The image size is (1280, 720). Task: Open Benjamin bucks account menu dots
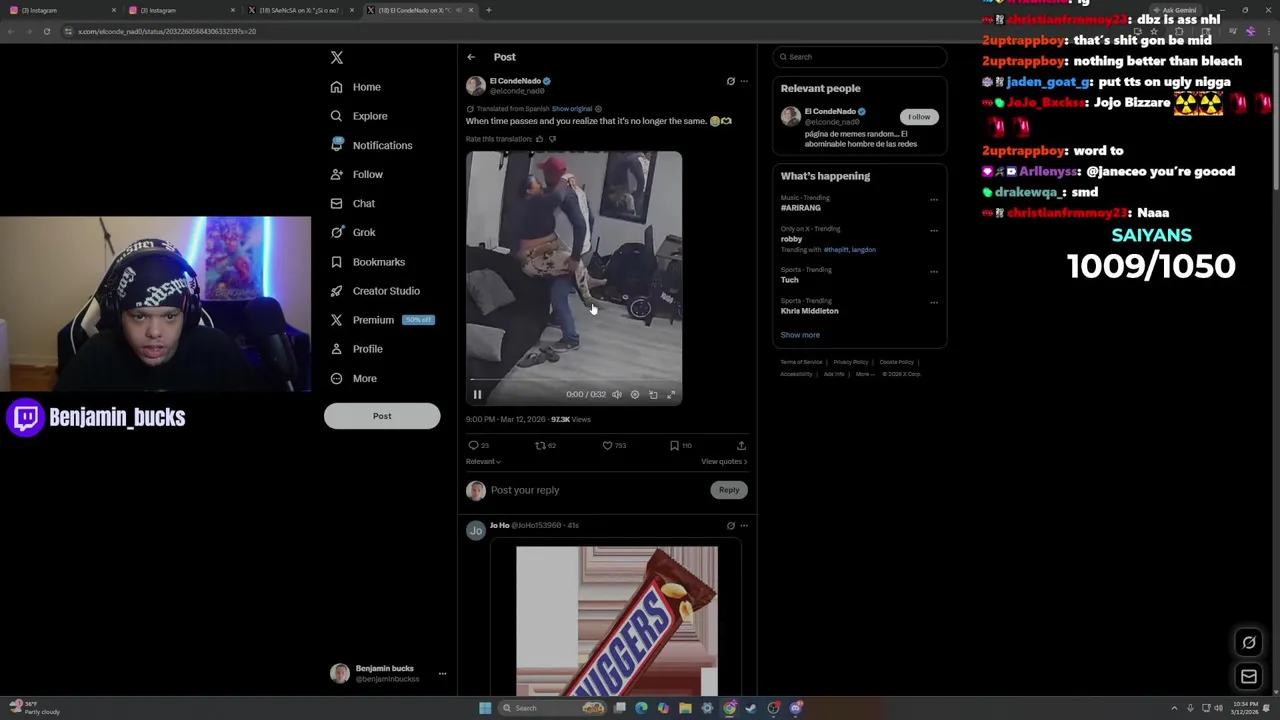(442, 674)
